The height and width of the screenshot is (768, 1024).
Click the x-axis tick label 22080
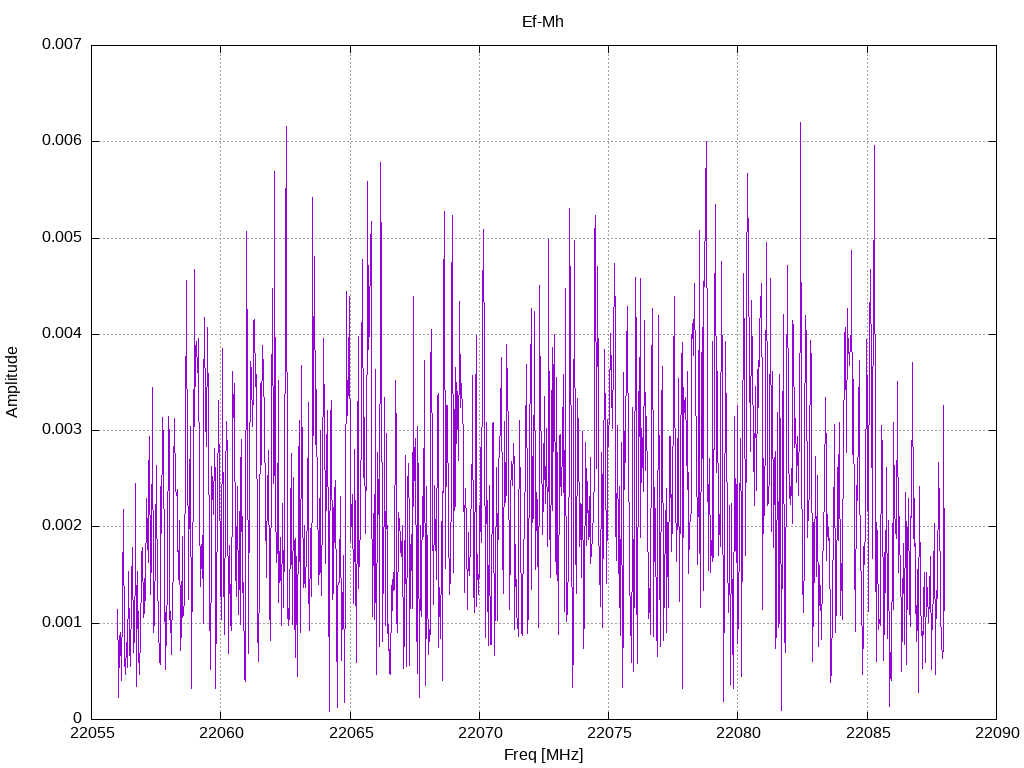coord(738,733)
